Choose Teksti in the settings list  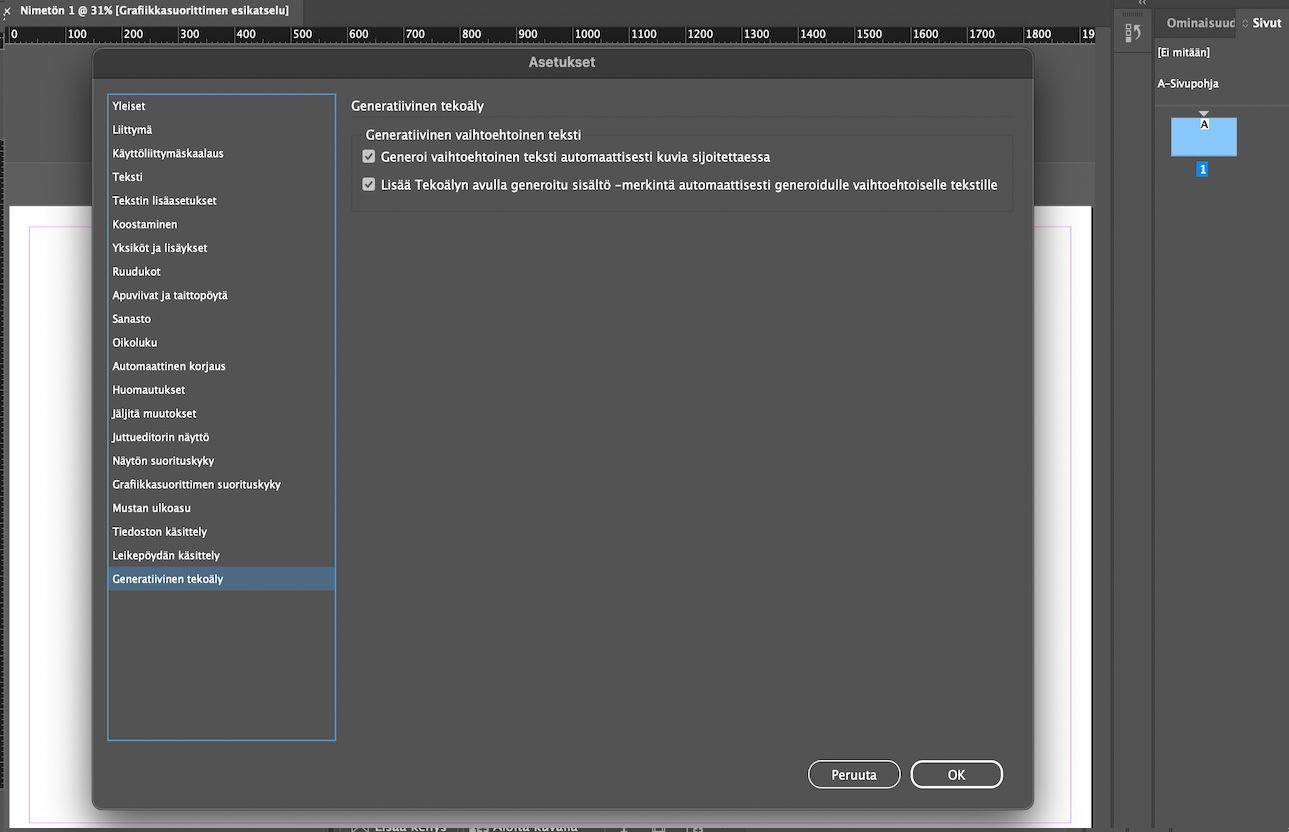click(221, 177)
